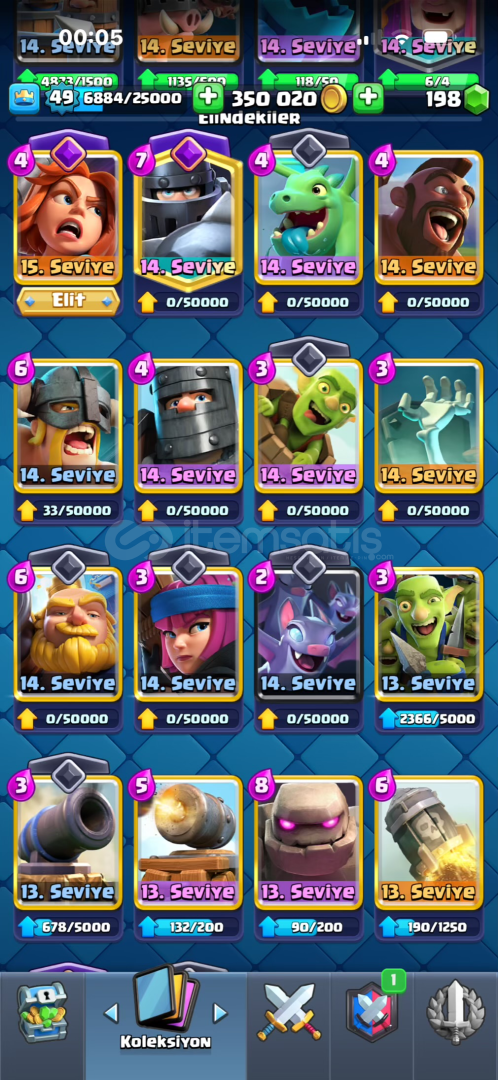Switch to next page right arrow by Koleksiyon
The width and height of the screenshot is (498, 1080).
click(x=220, y=1012)
